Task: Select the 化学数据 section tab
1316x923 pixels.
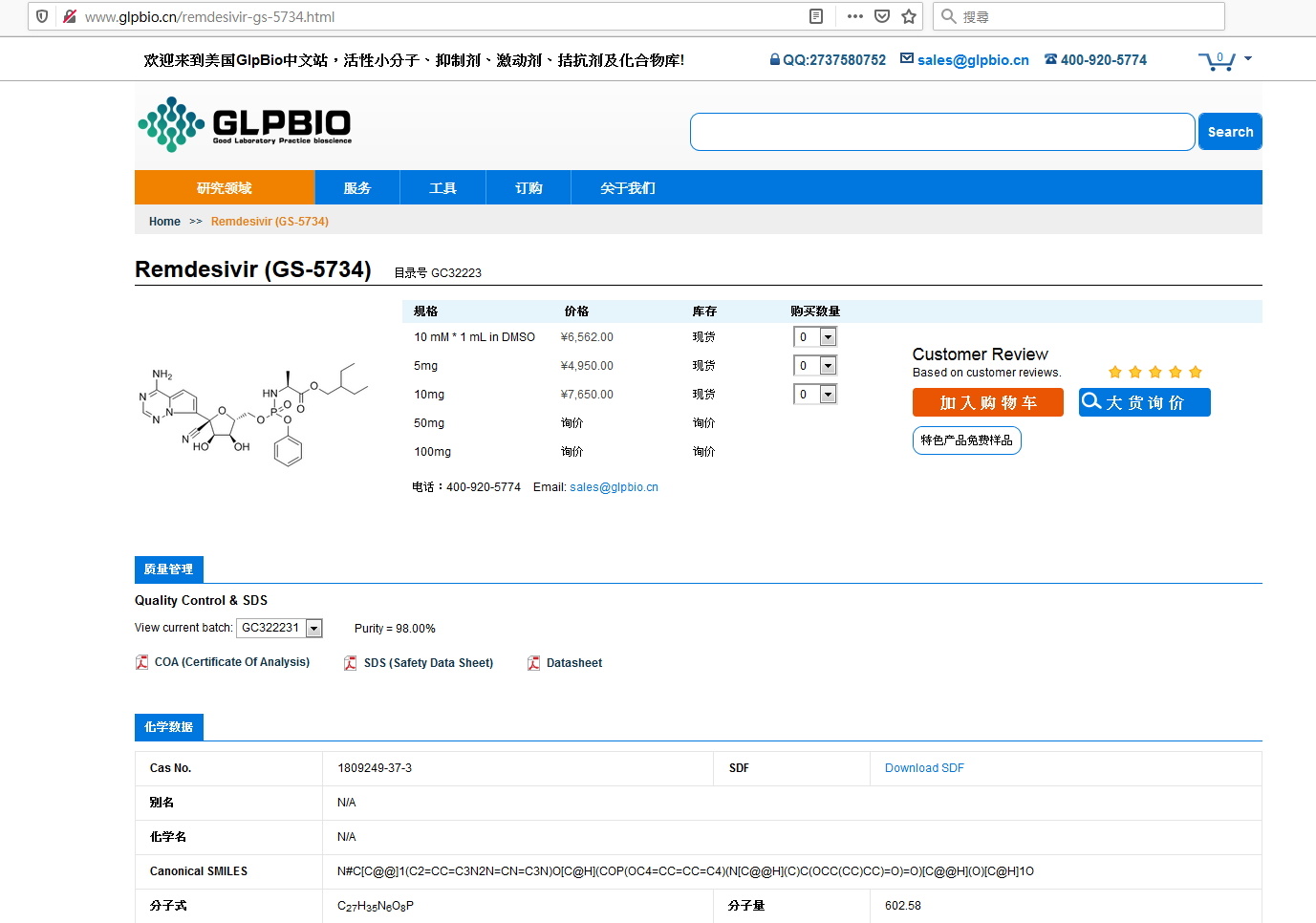Action: [x=168, y=727]
